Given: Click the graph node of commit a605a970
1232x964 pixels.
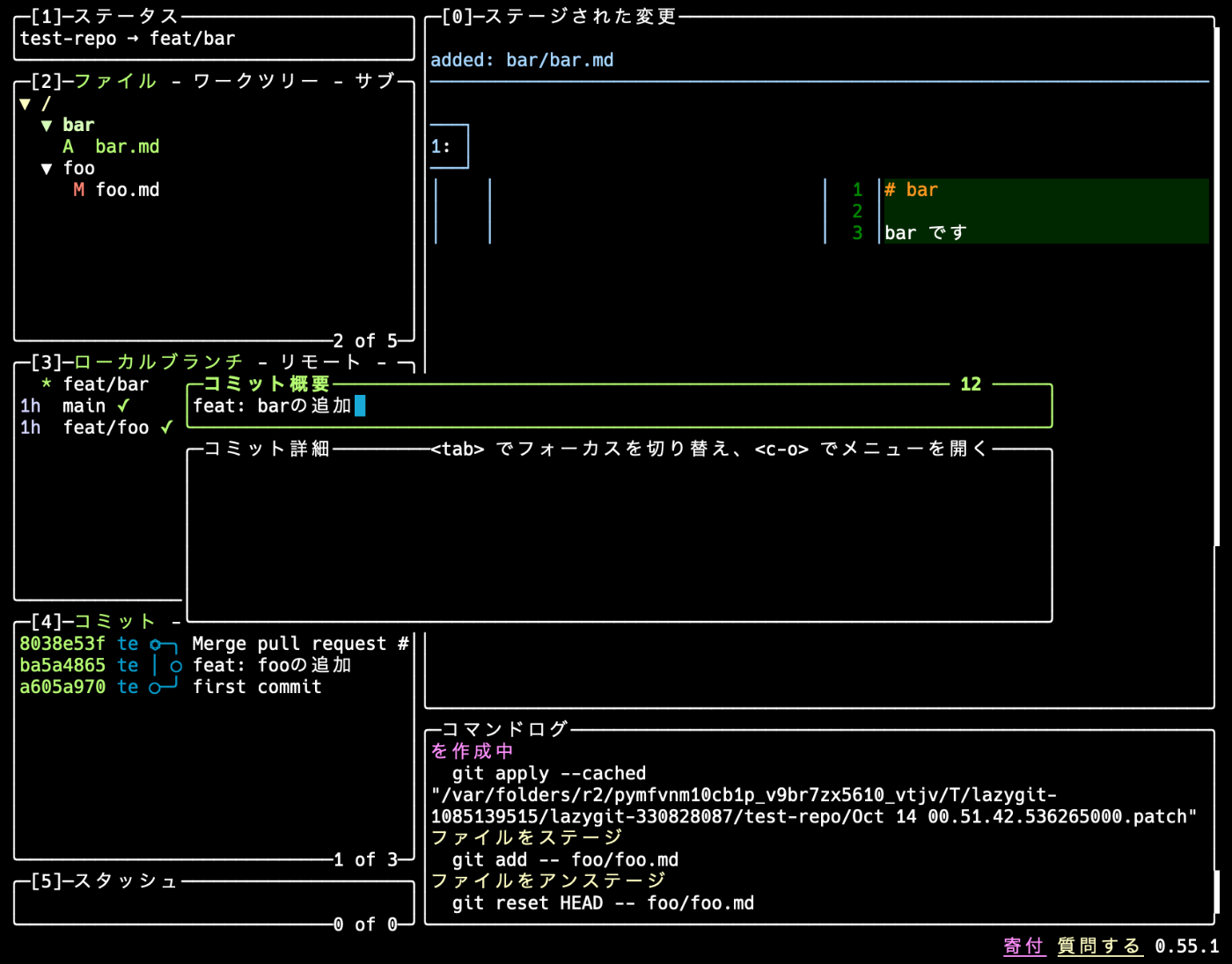Looking at the screenshot, I should pyautogui.click(x=156, y=688).
